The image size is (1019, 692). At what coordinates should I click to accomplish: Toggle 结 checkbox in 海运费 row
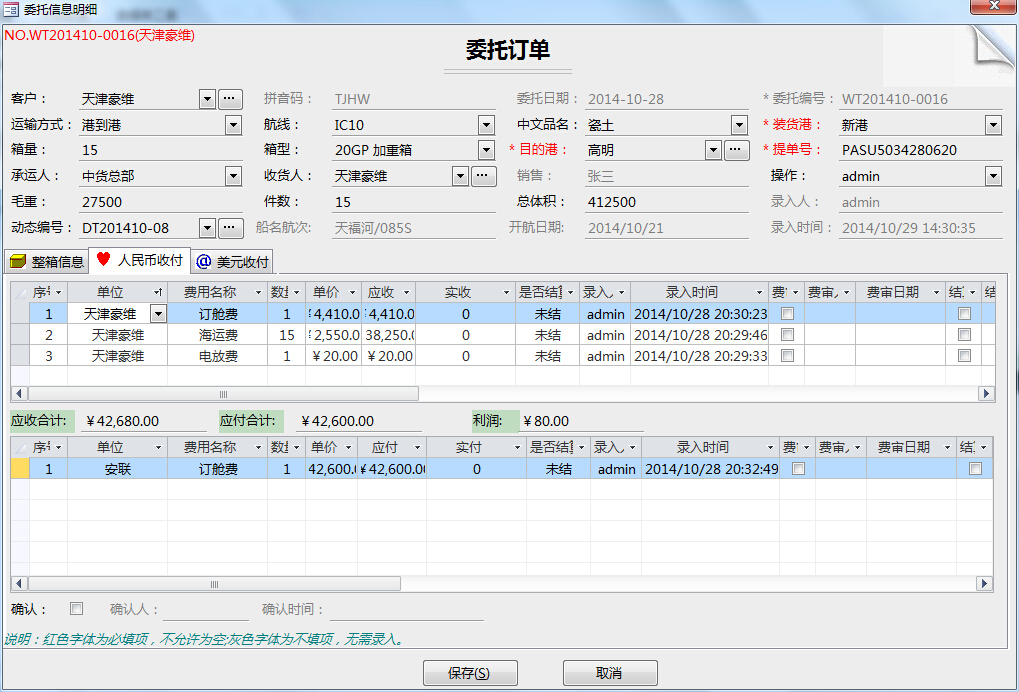tap(964, 335)
